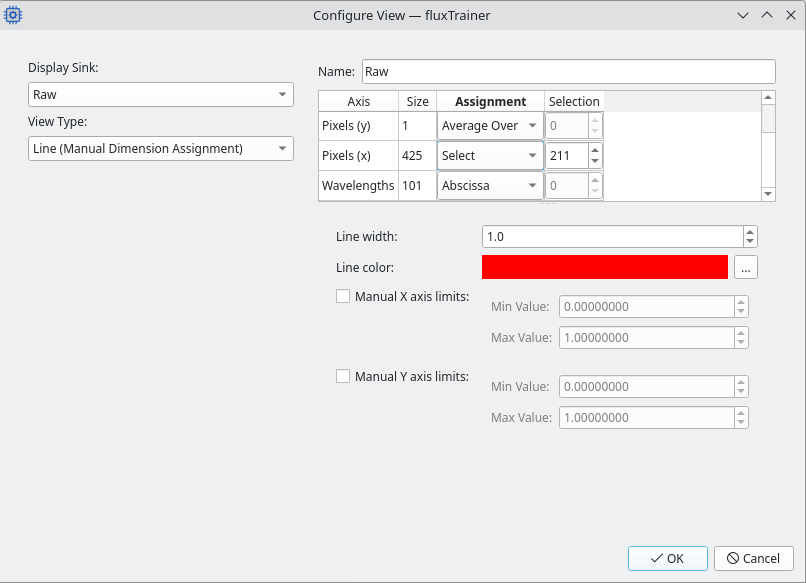Select the Wavelengths axis cell
This screenshot has width=806, height=583.
pos(358,186)
